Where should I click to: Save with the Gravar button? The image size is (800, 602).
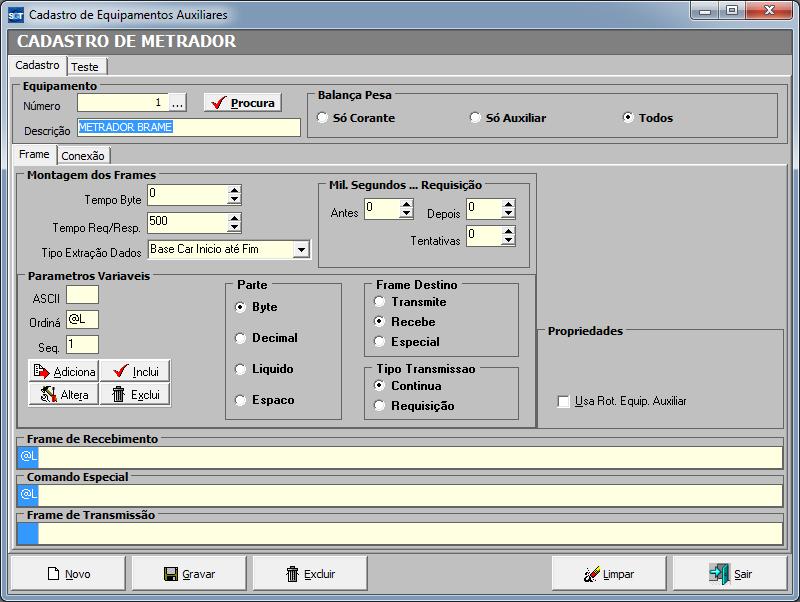pyautogui.click(x=190, y=574)
